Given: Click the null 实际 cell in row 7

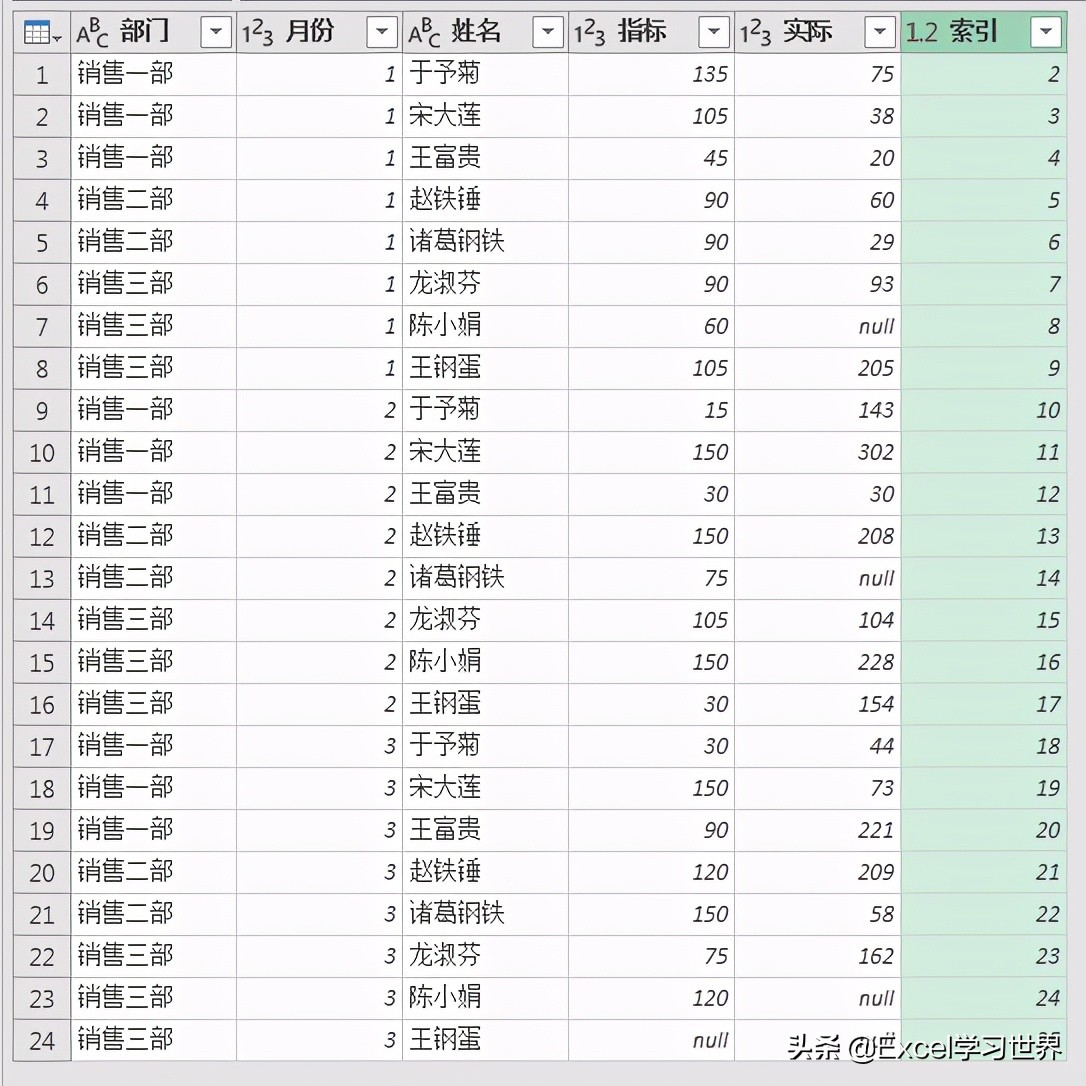Looking at the screenshot, I should (x=817, y=327).
